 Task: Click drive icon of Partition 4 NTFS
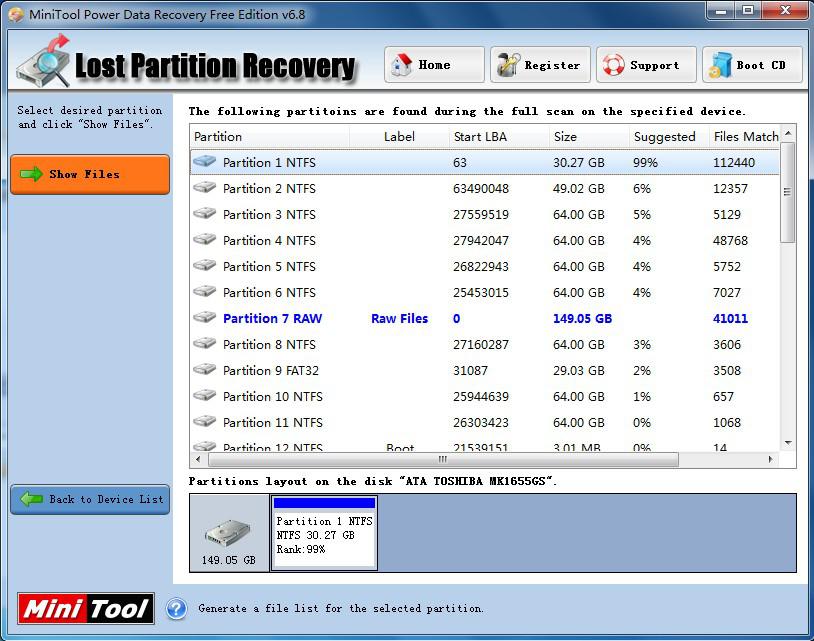click(x=205, y=239)
